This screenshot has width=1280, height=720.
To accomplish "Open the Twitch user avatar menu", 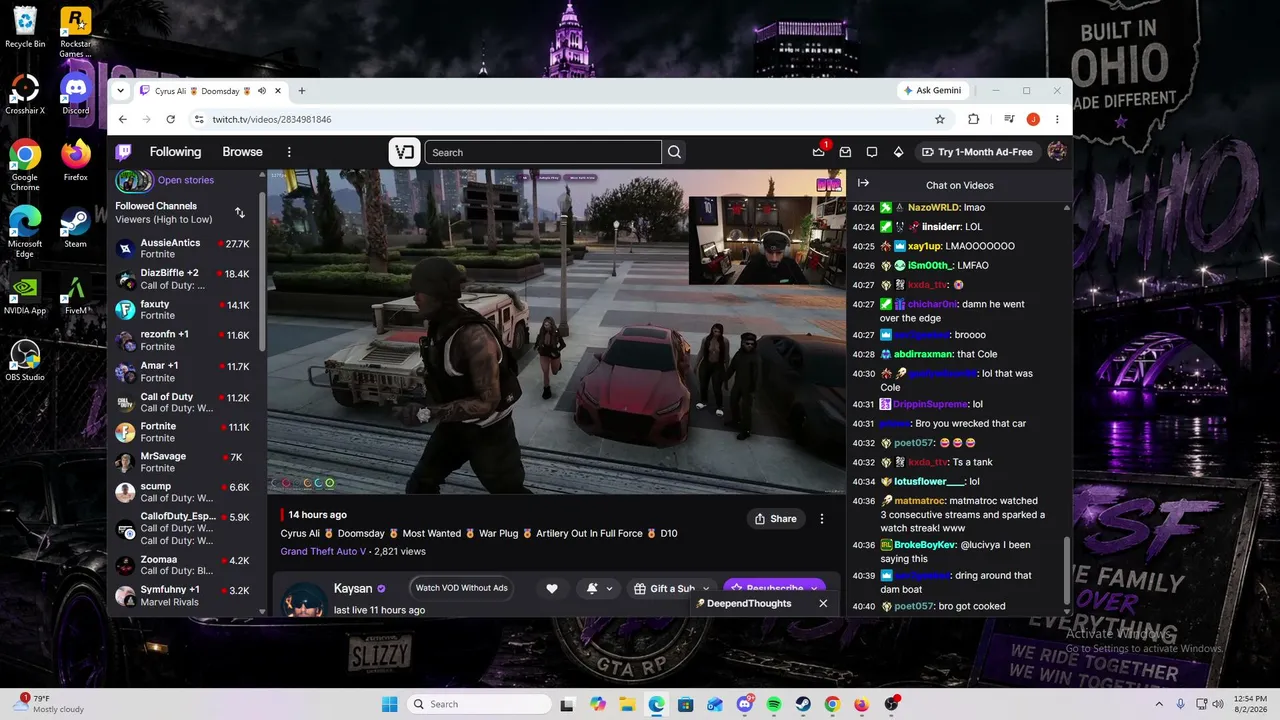I will pos(1057,152).
